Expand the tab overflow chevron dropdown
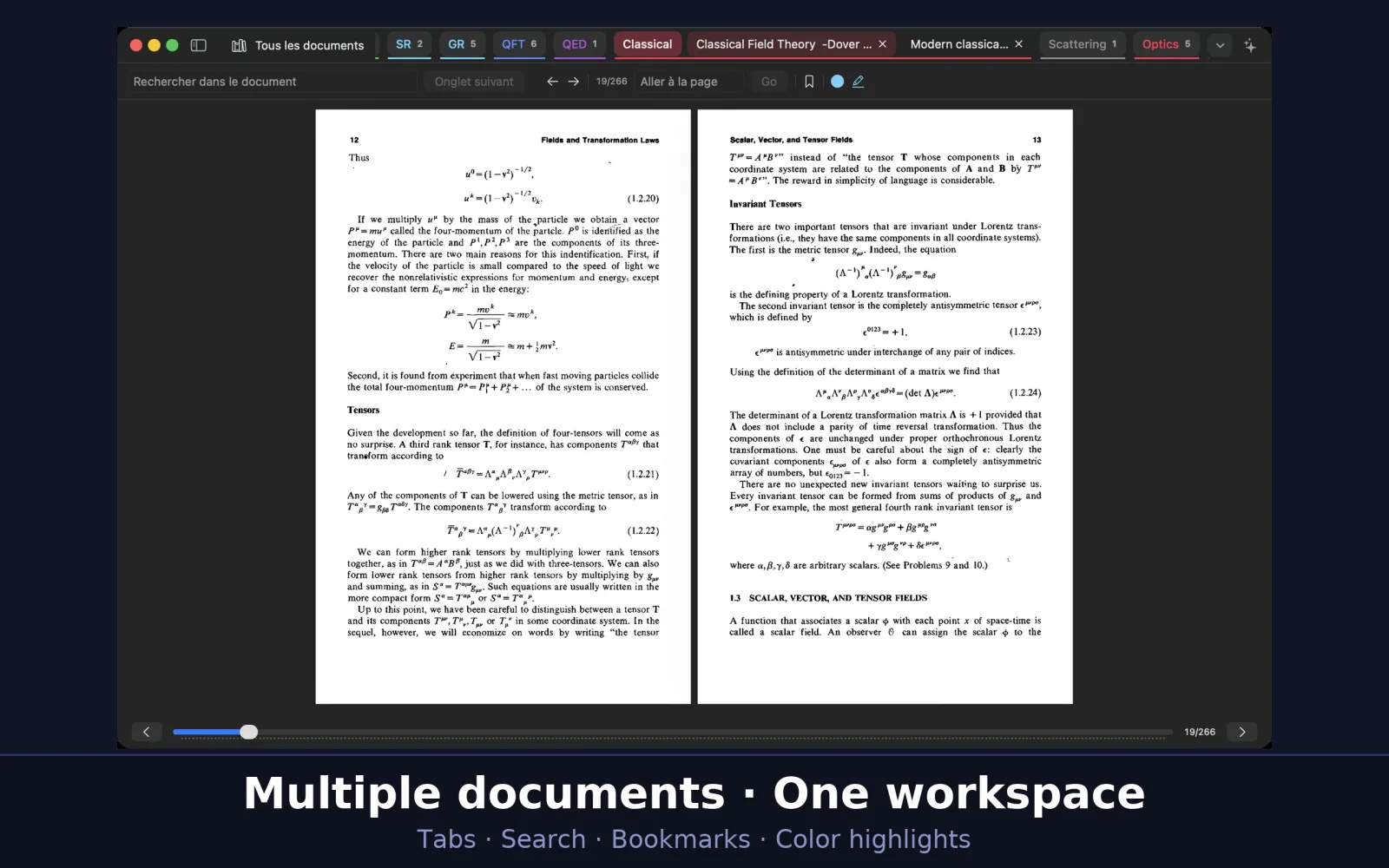1389x868 pixels. pos(1220,45)
